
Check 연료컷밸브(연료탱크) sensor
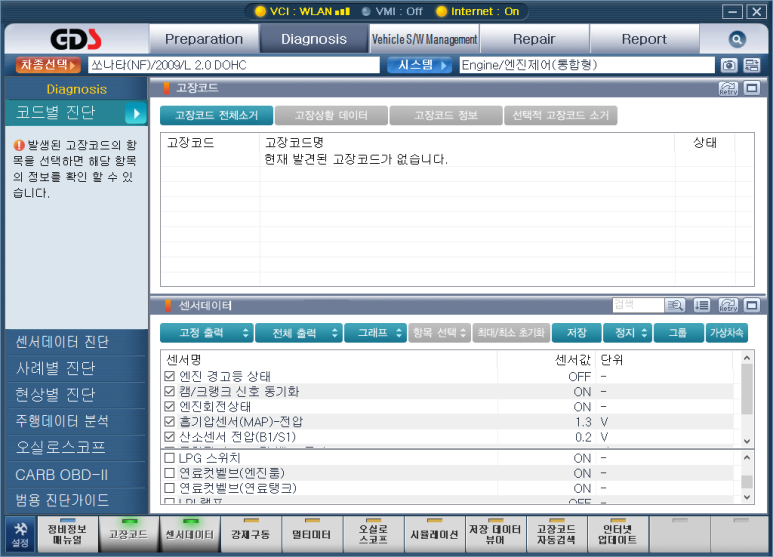170,488
